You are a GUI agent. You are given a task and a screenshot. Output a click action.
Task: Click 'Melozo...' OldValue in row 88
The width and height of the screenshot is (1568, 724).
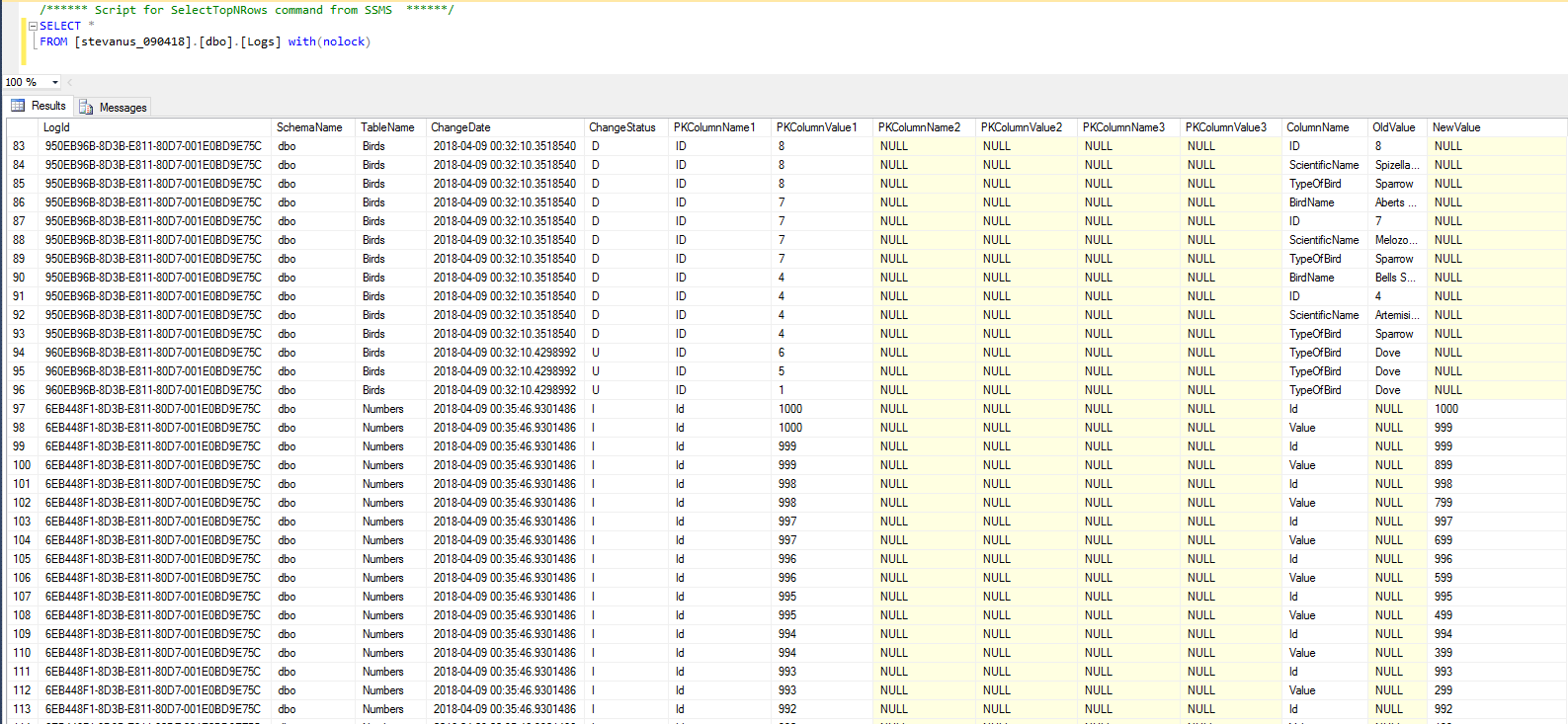coord(1396,240)
